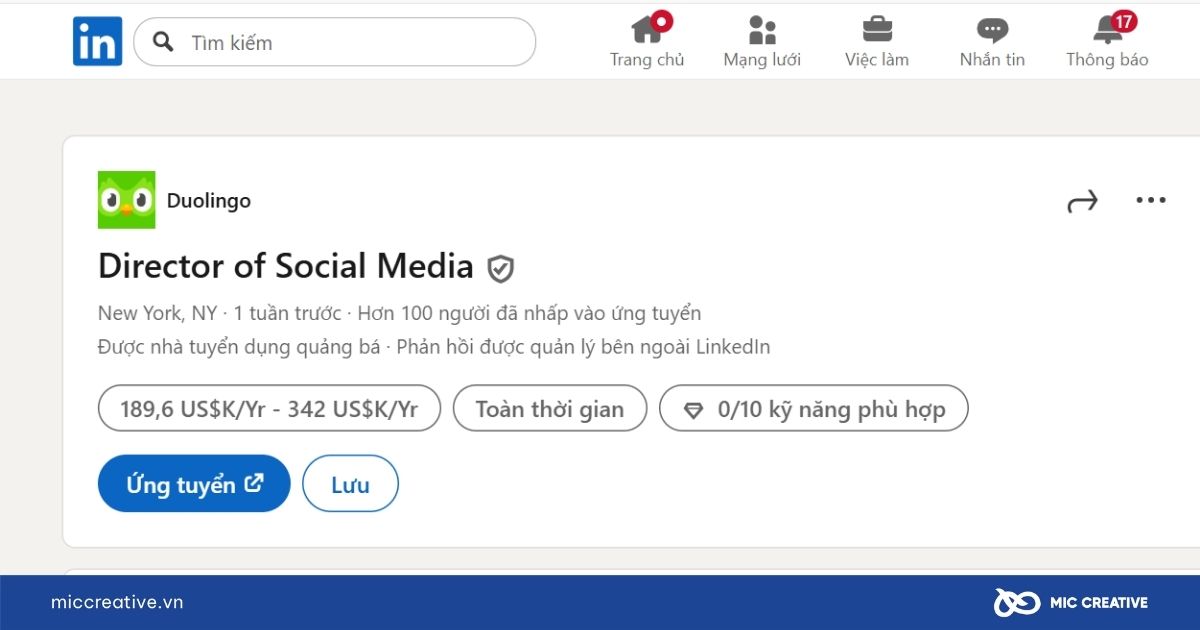The height and width of the screenshot is (630, 1200).
Task: Click the "Trang chủ" label
Action: coord(647,60)
